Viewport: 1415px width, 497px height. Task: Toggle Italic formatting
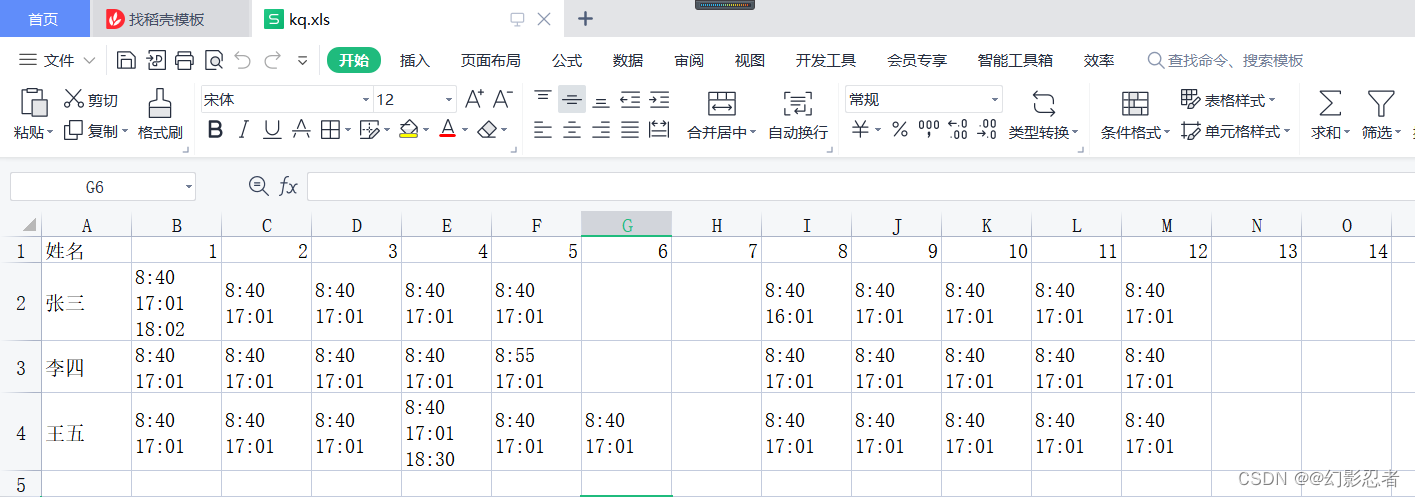(243, 130)
